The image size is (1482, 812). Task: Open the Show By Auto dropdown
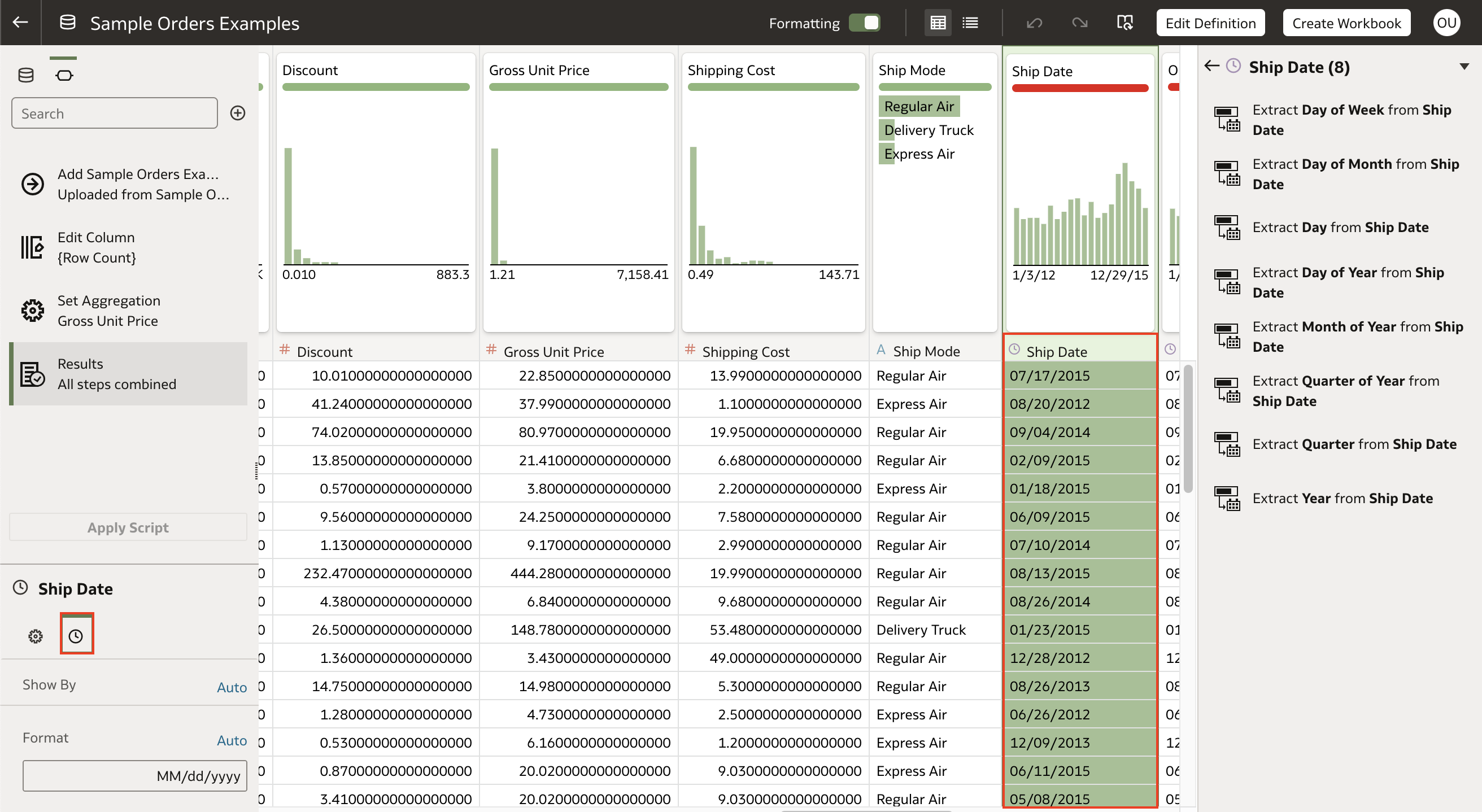[231, 687]
